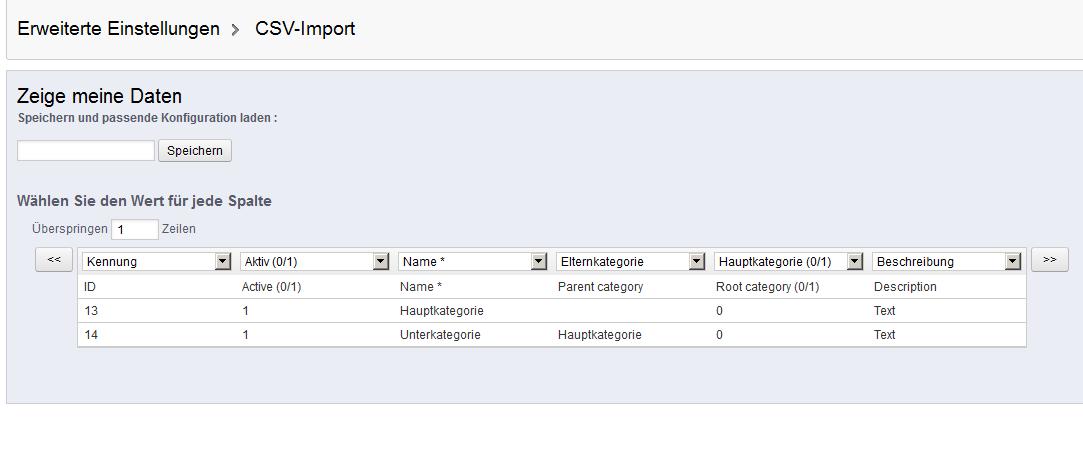Expand the Hauptkategorie (0/1) dropdown
This screenshot has width=1083, height=454.
click(x=789, y=262)
